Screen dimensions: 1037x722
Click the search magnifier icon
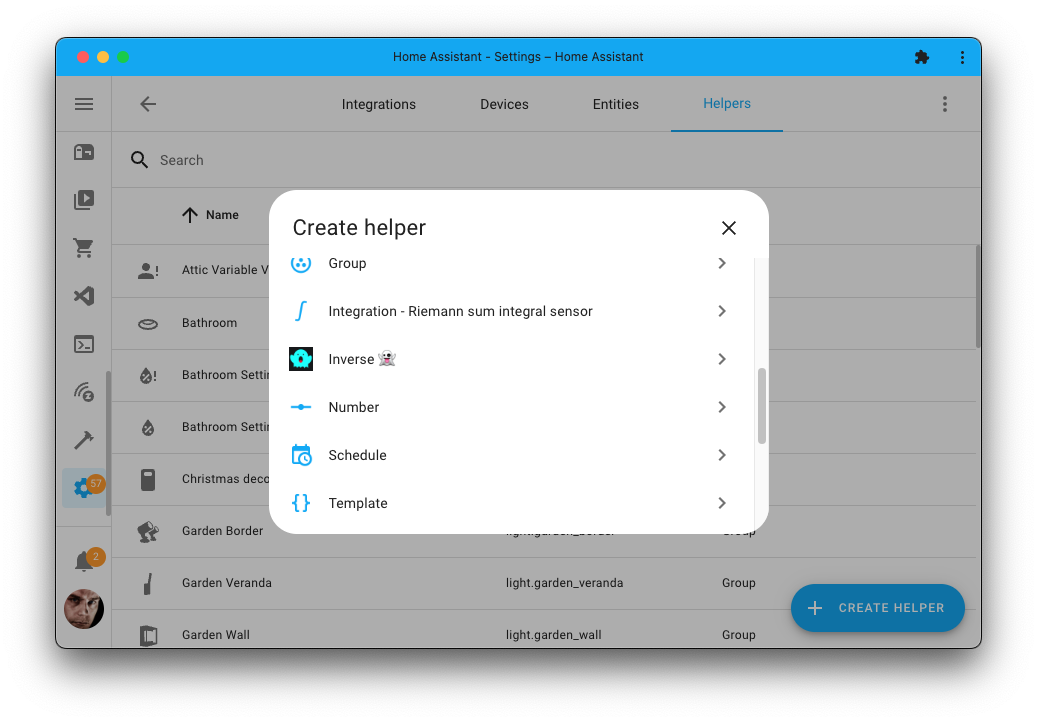[x=139, y=159]
